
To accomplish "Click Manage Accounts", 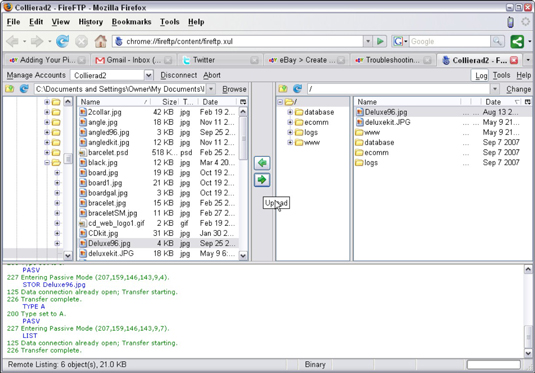I will (x=36, y=75).
